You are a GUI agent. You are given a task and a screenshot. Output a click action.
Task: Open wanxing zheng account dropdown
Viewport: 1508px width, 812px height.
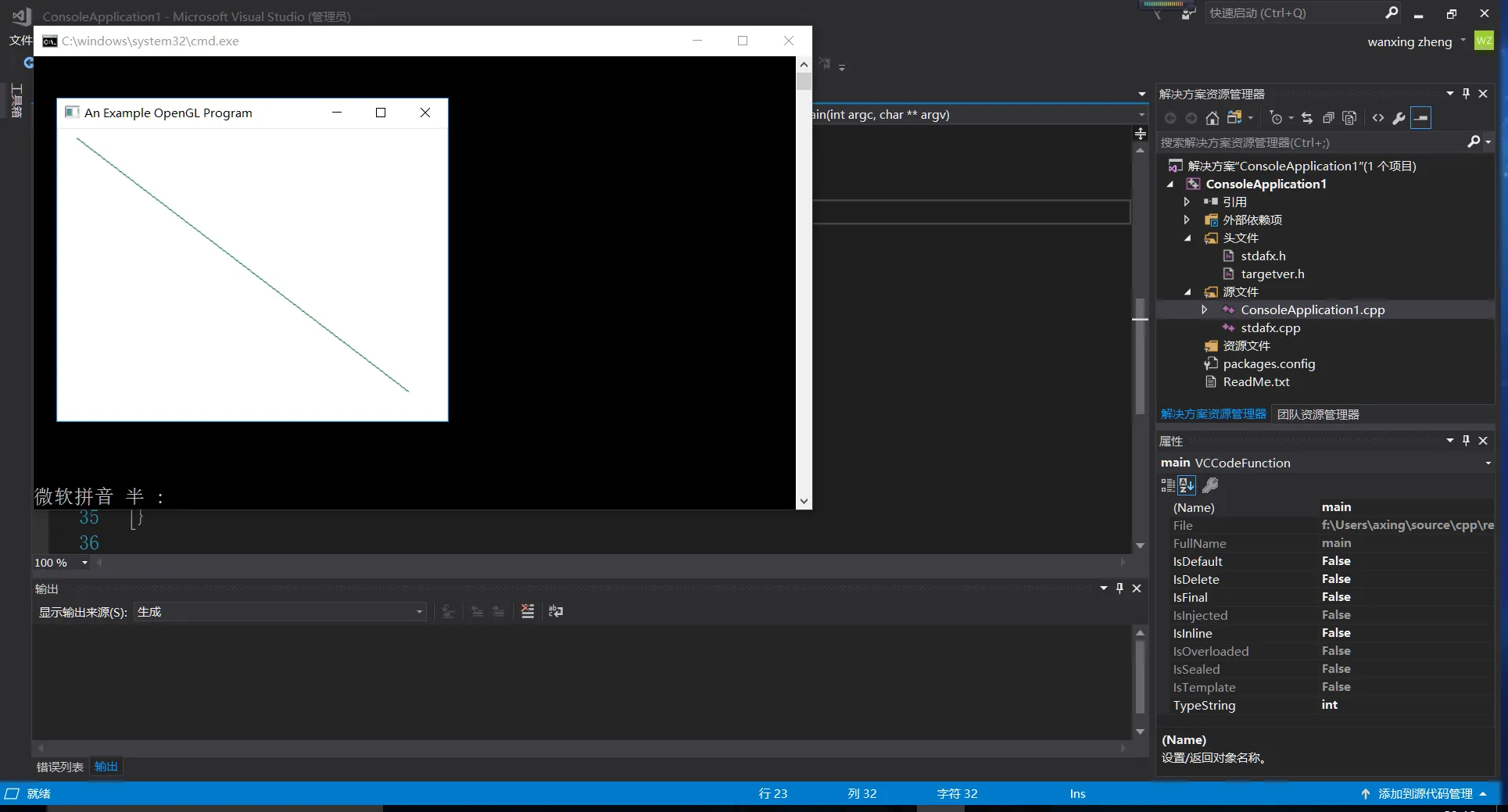coord(1463,41)
